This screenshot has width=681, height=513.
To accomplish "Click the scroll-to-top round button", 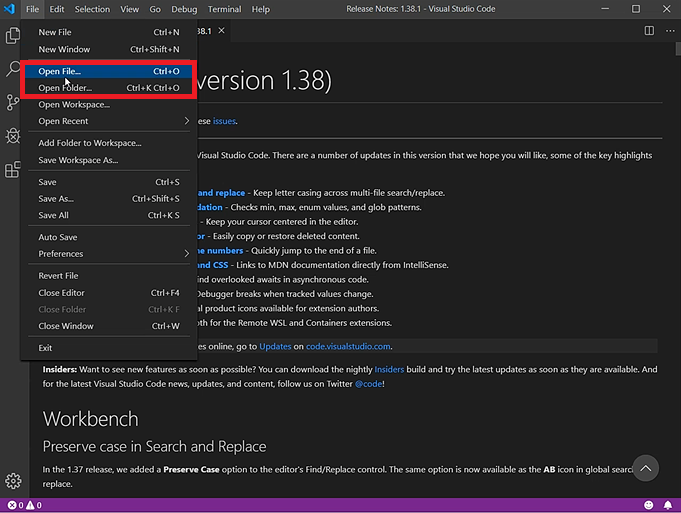I will tap(645, 468).
